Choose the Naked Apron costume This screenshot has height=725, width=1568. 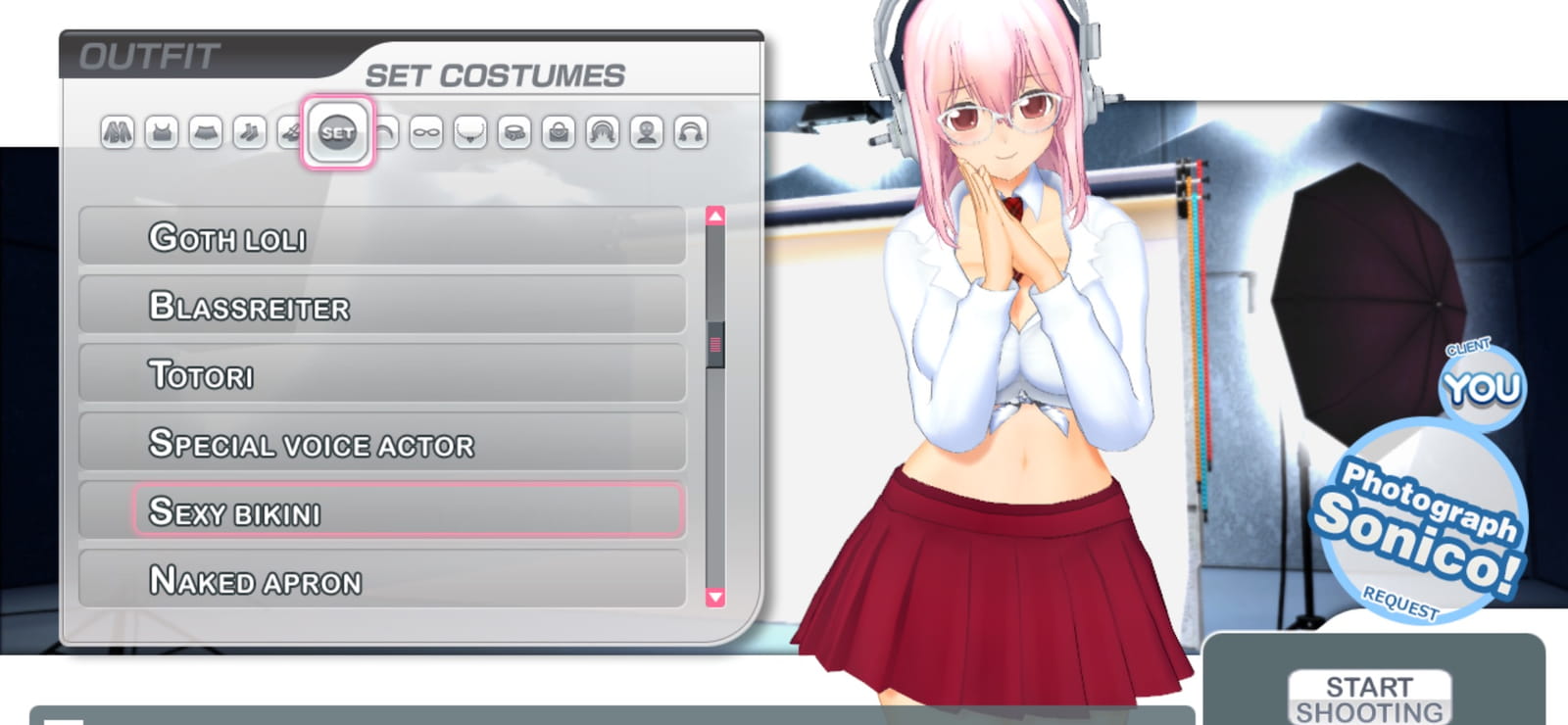(382, 579)
